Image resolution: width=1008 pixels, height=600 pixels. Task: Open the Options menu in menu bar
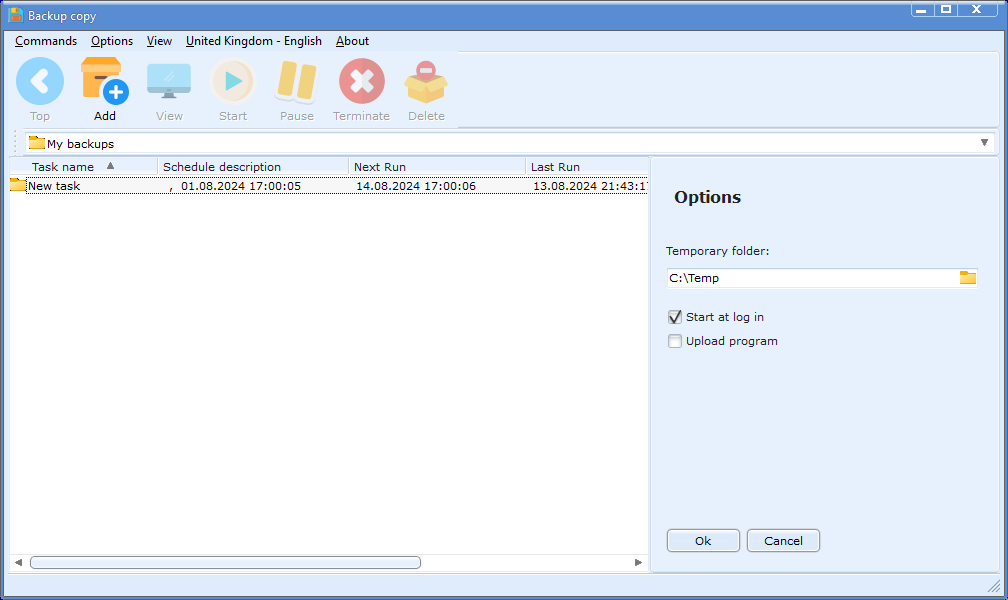[112, 41]
